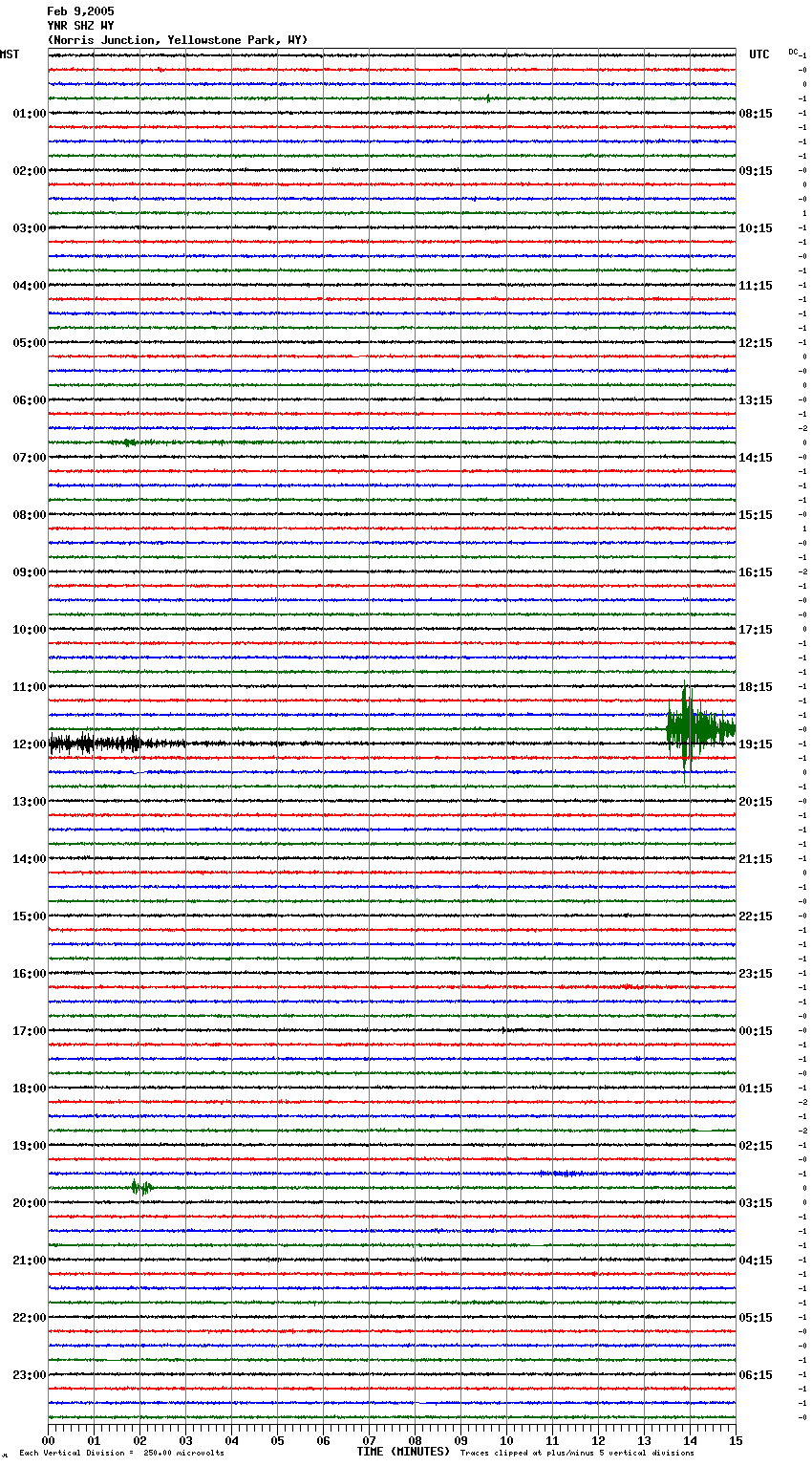Select the 07:00 MST row label
This screenshot has width=812, height=1466.
[x=30, y=458]
